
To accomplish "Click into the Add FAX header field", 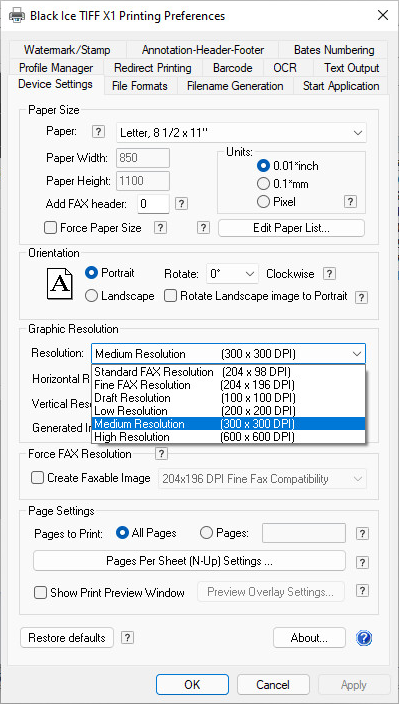I will tap(153, 204).
